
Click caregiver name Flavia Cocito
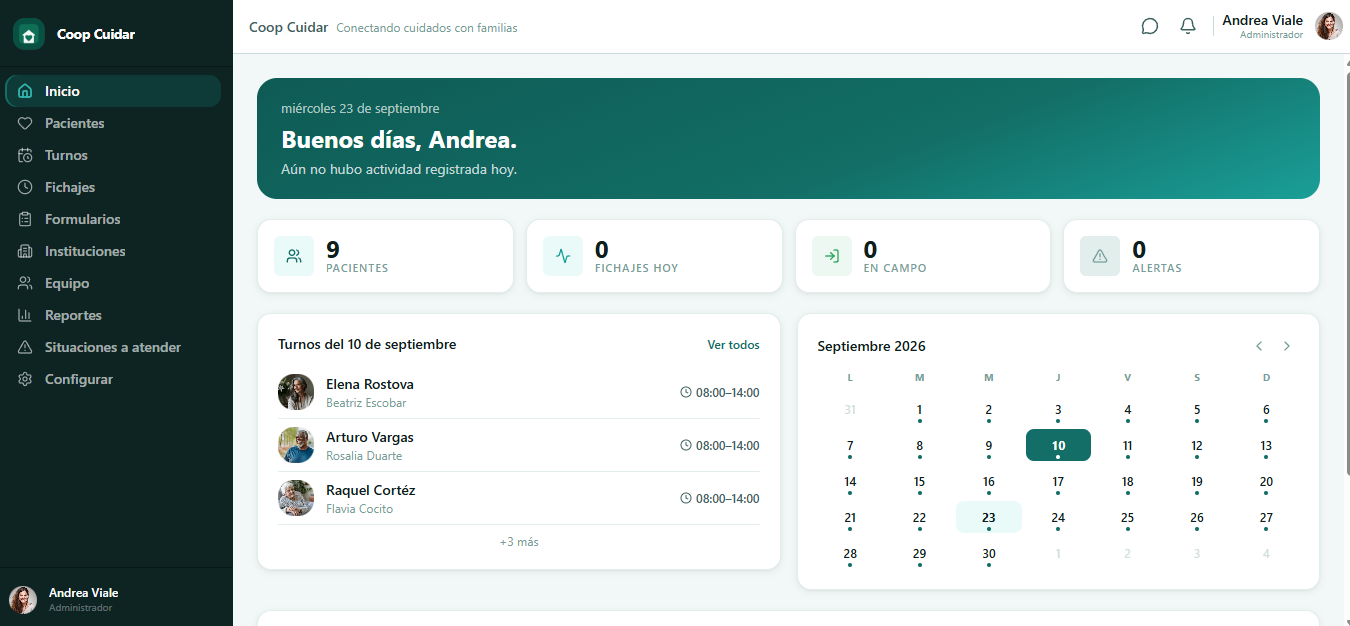(x=359, y=509)
